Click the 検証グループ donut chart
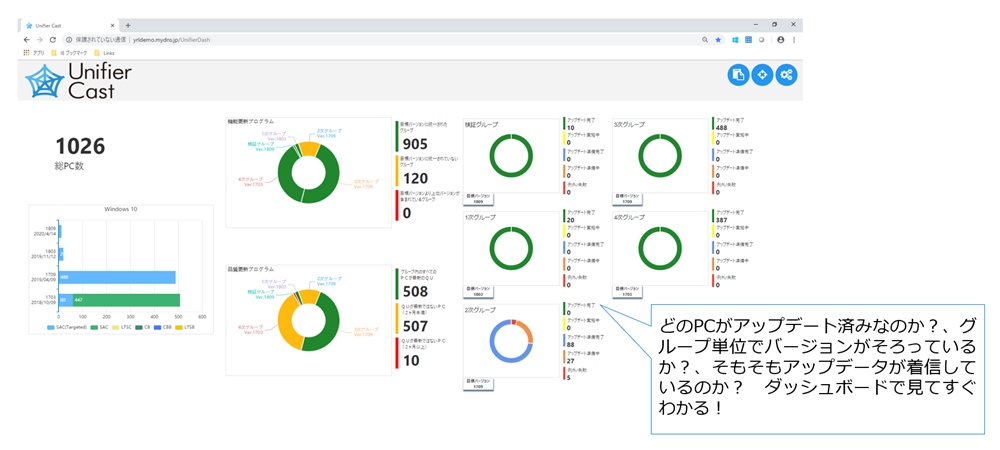 click(x=511, y=156)
